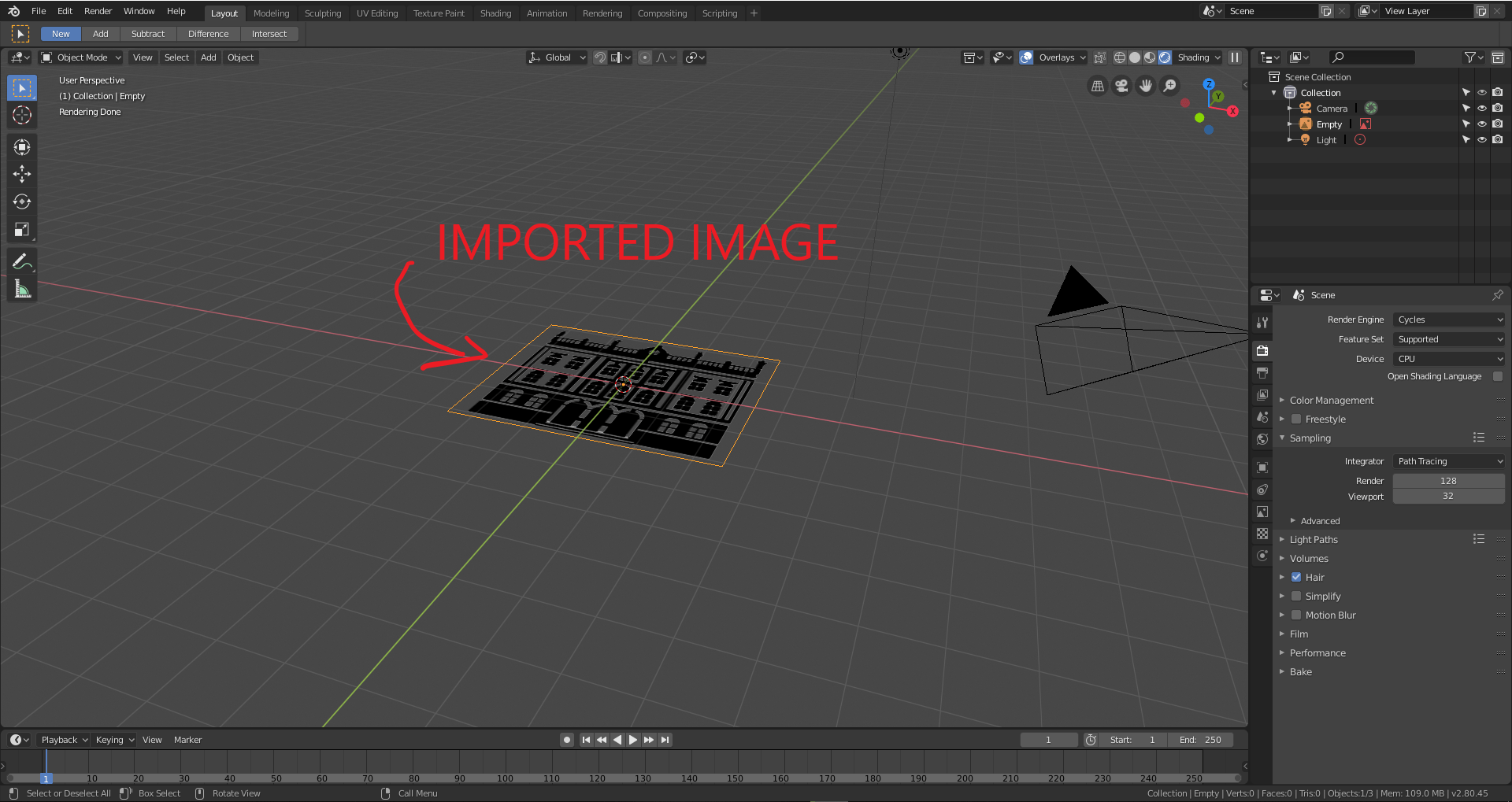Expand the Light Paths section
1512x802 pixels.
[1312, 539]
